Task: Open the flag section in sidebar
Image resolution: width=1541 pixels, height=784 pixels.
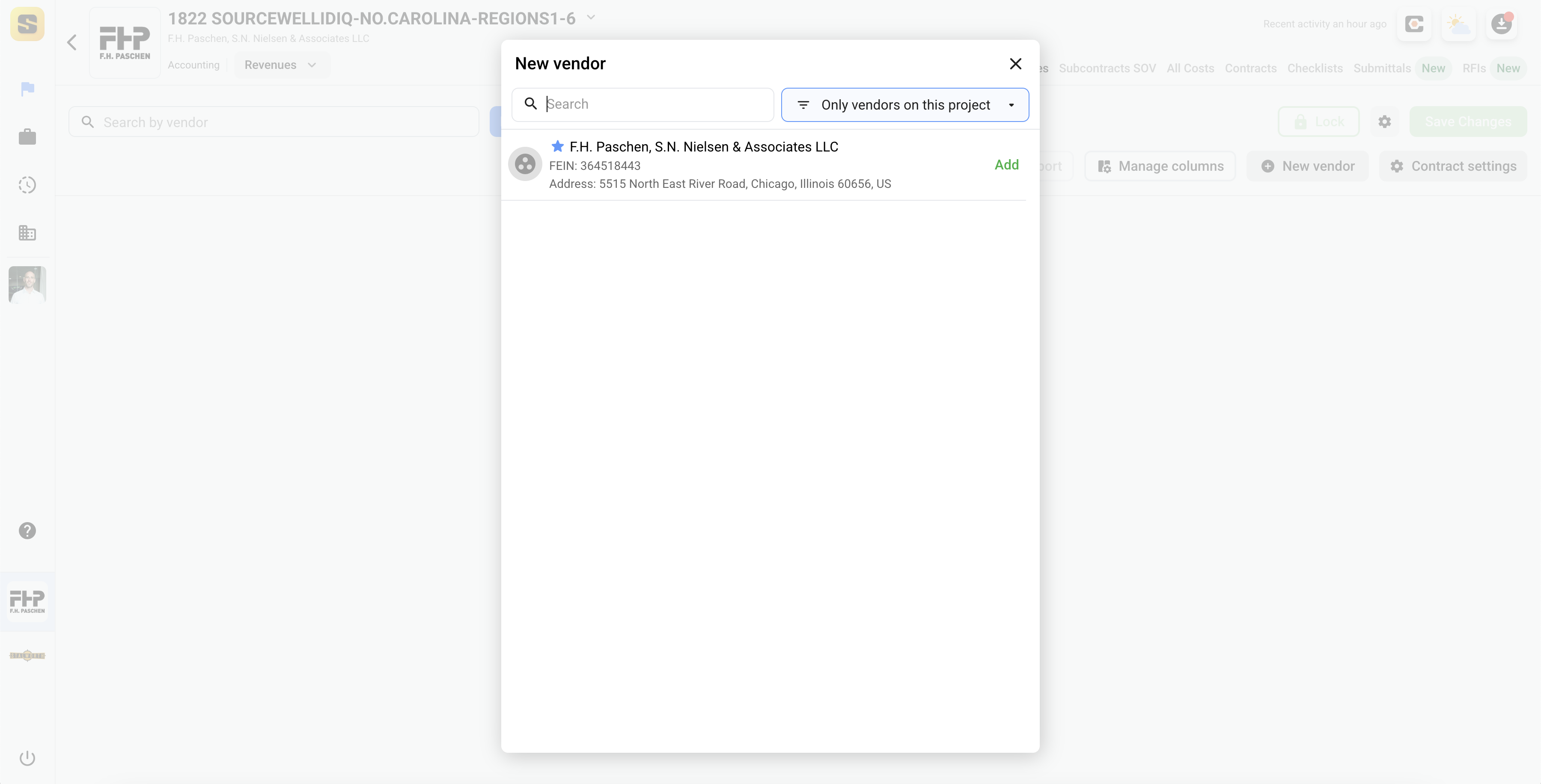Action: click(x=27, y=89)
